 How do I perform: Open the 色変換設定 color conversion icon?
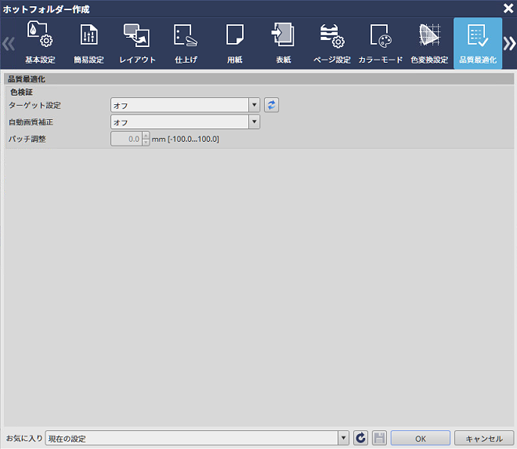pos(429,43)
